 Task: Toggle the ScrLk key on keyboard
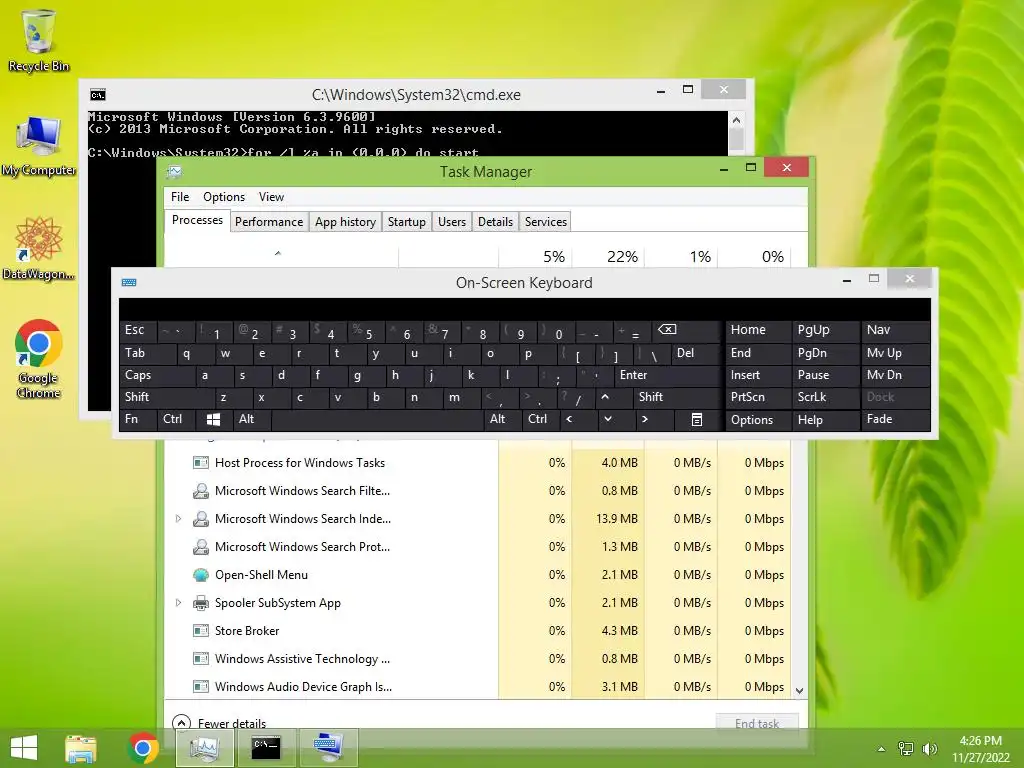coord(824,397)
